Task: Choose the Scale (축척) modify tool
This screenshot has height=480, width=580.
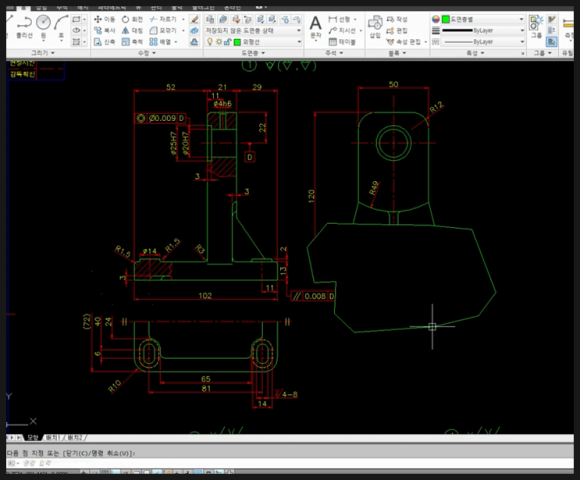Action: point(132,42)
